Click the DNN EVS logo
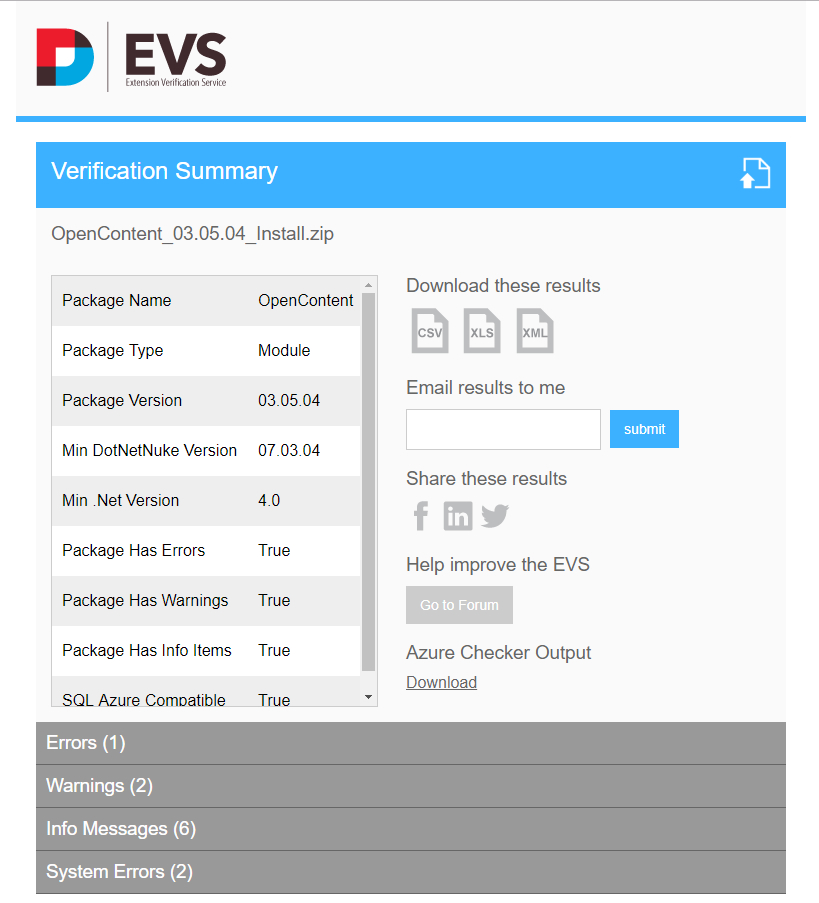819x903 pixels. (x=131, y=57)
